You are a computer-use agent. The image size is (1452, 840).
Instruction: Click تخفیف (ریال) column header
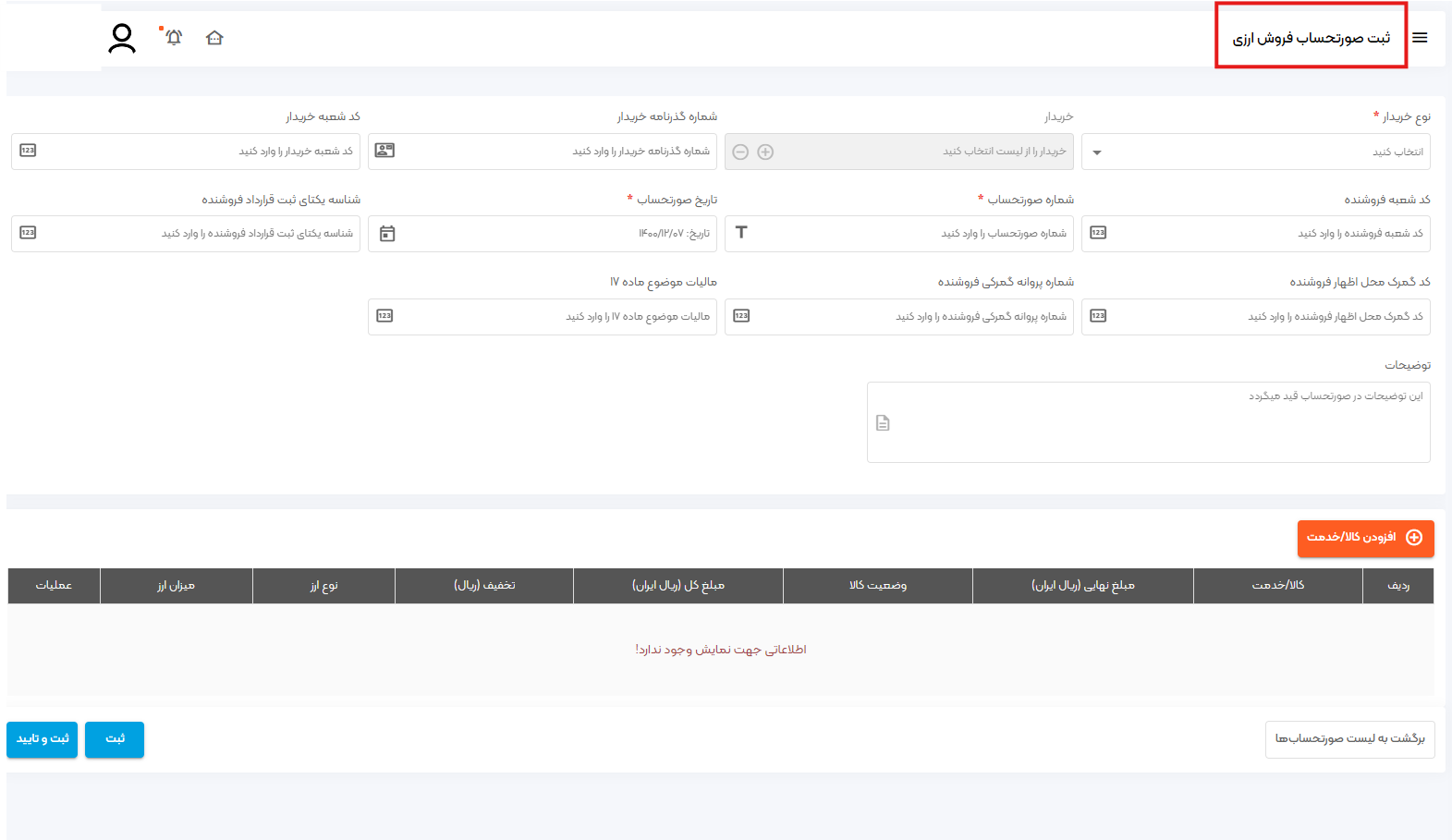point(484,586)
